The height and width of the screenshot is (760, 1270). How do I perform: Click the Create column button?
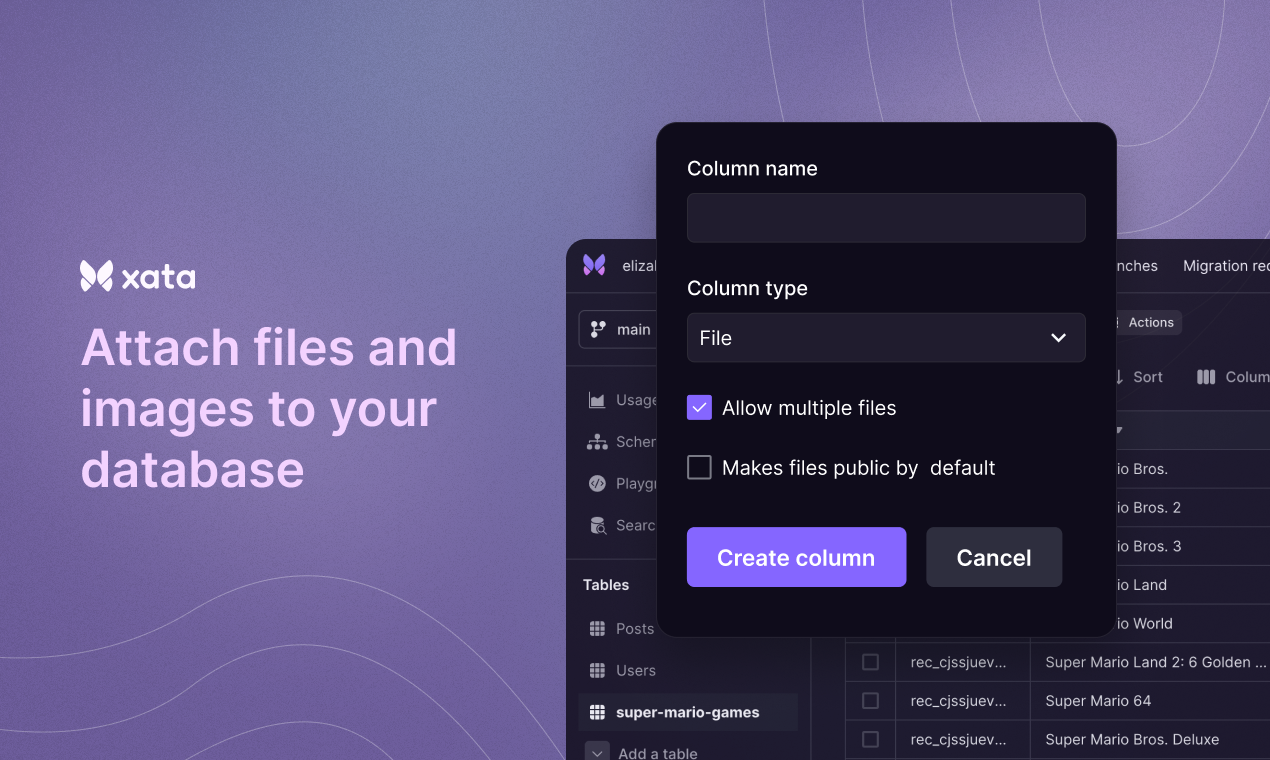point(796,557)
